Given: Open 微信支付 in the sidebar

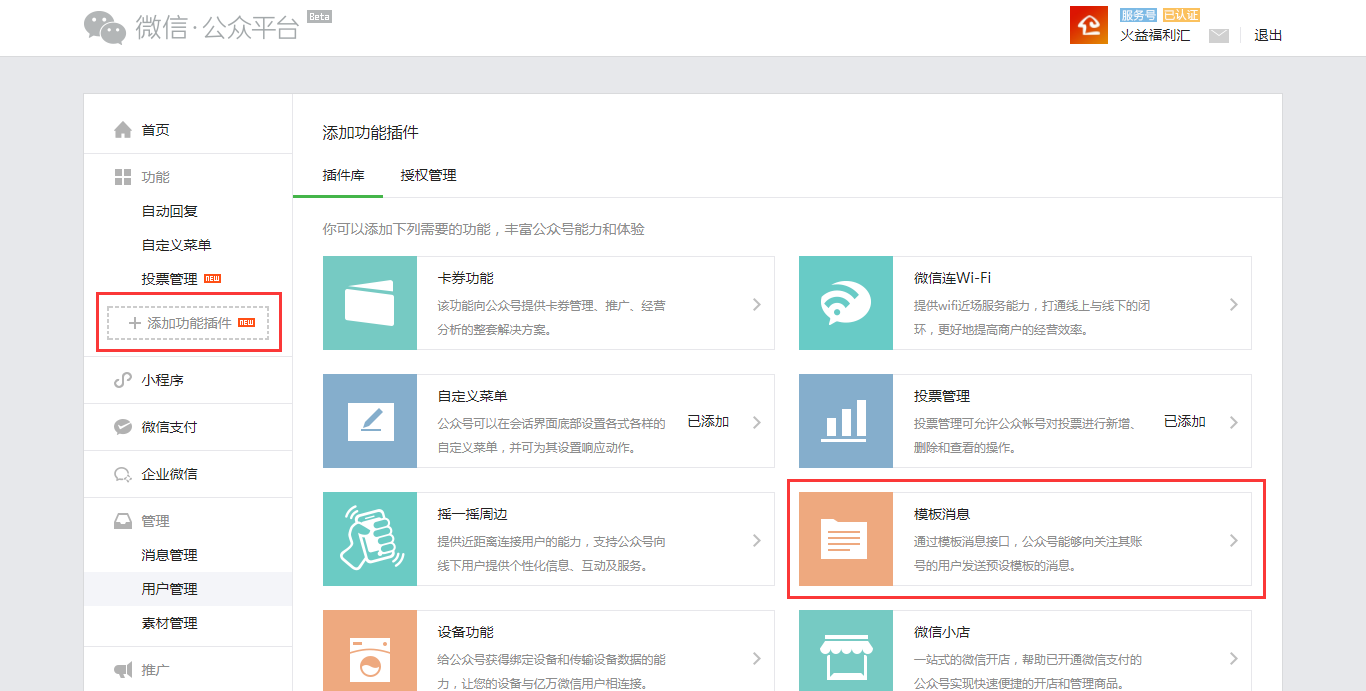Looking at the screenshot, I should (x=169, y=427).
